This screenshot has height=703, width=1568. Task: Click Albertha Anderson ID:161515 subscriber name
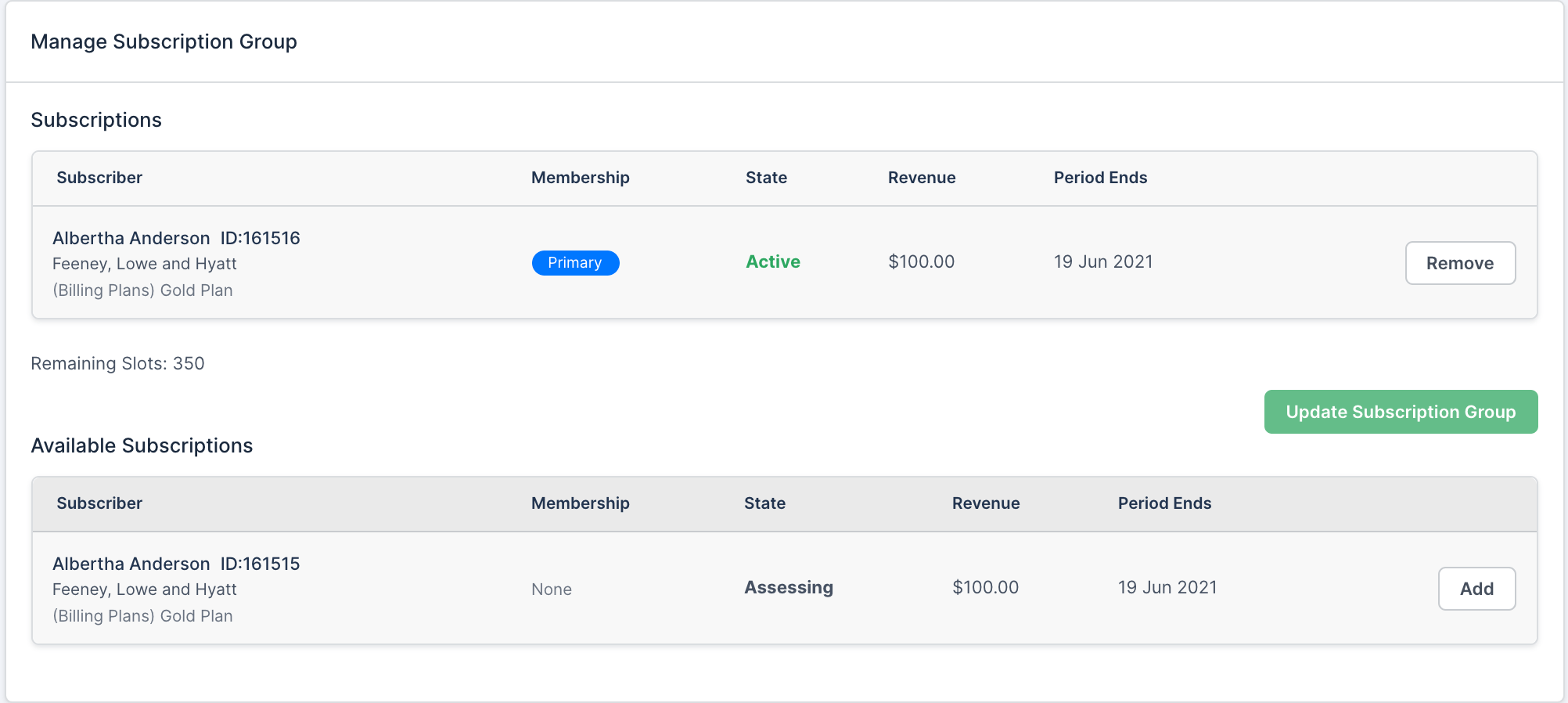tap(176, 564)
